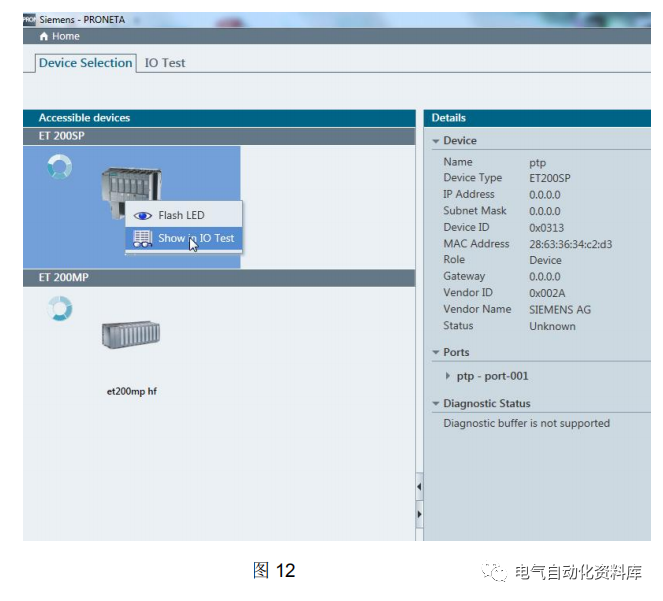Click the Accessible devices panel header

coord(219,118)
